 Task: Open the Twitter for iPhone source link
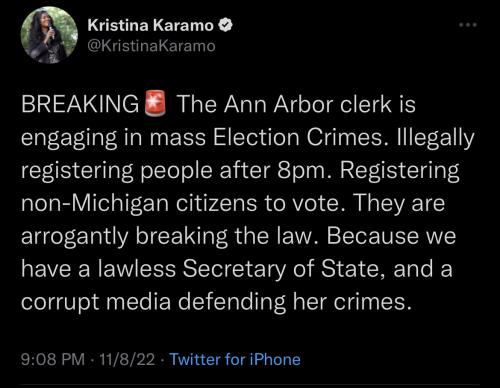(x=235, y=359)
